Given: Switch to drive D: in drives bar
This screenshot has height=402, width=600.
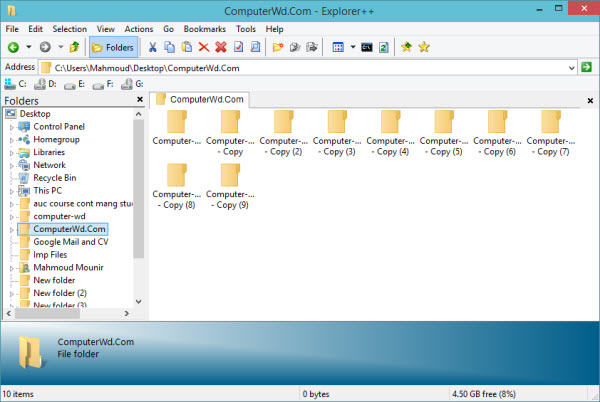Looking at the screenshot, I should [45, 84].
